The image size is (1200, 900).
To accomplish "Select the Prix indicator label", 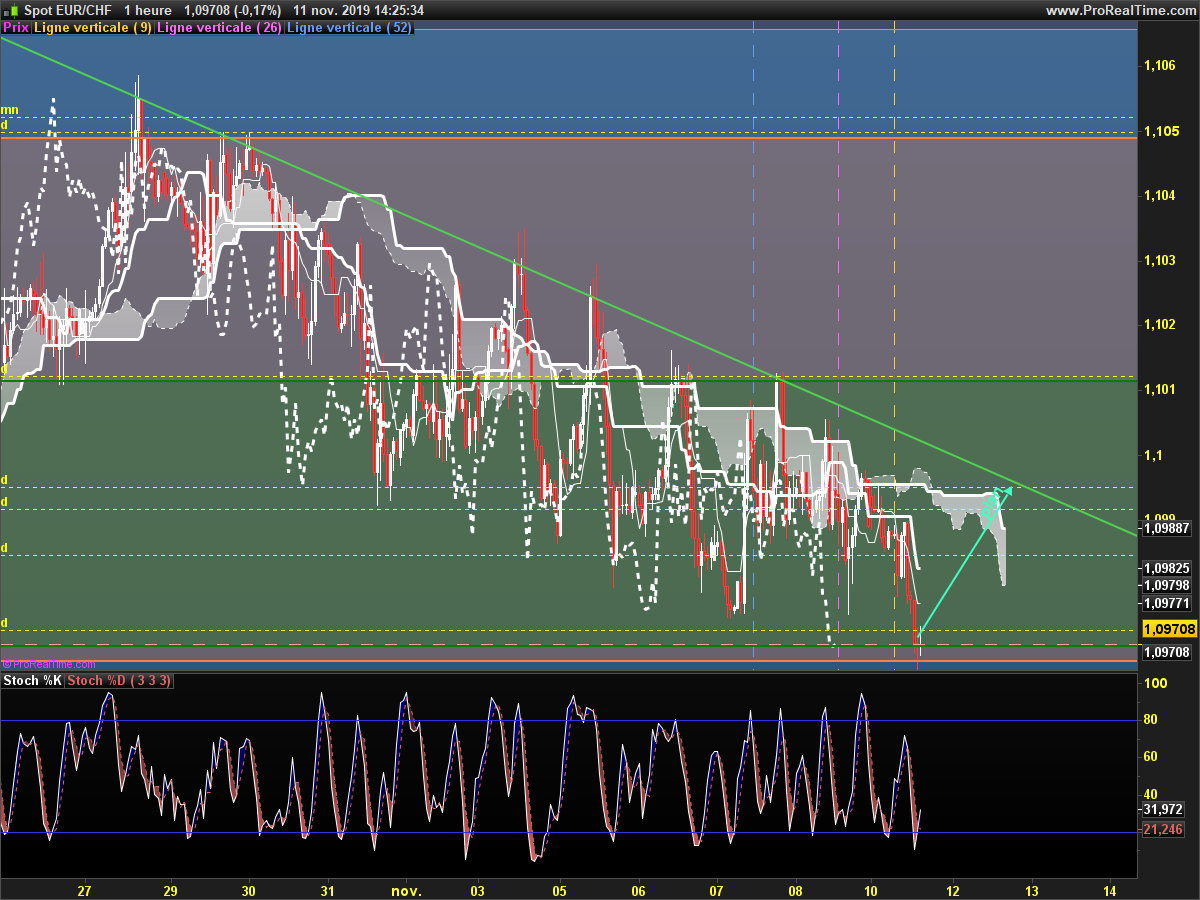I will pyautogui.click(x=16, y=28).
